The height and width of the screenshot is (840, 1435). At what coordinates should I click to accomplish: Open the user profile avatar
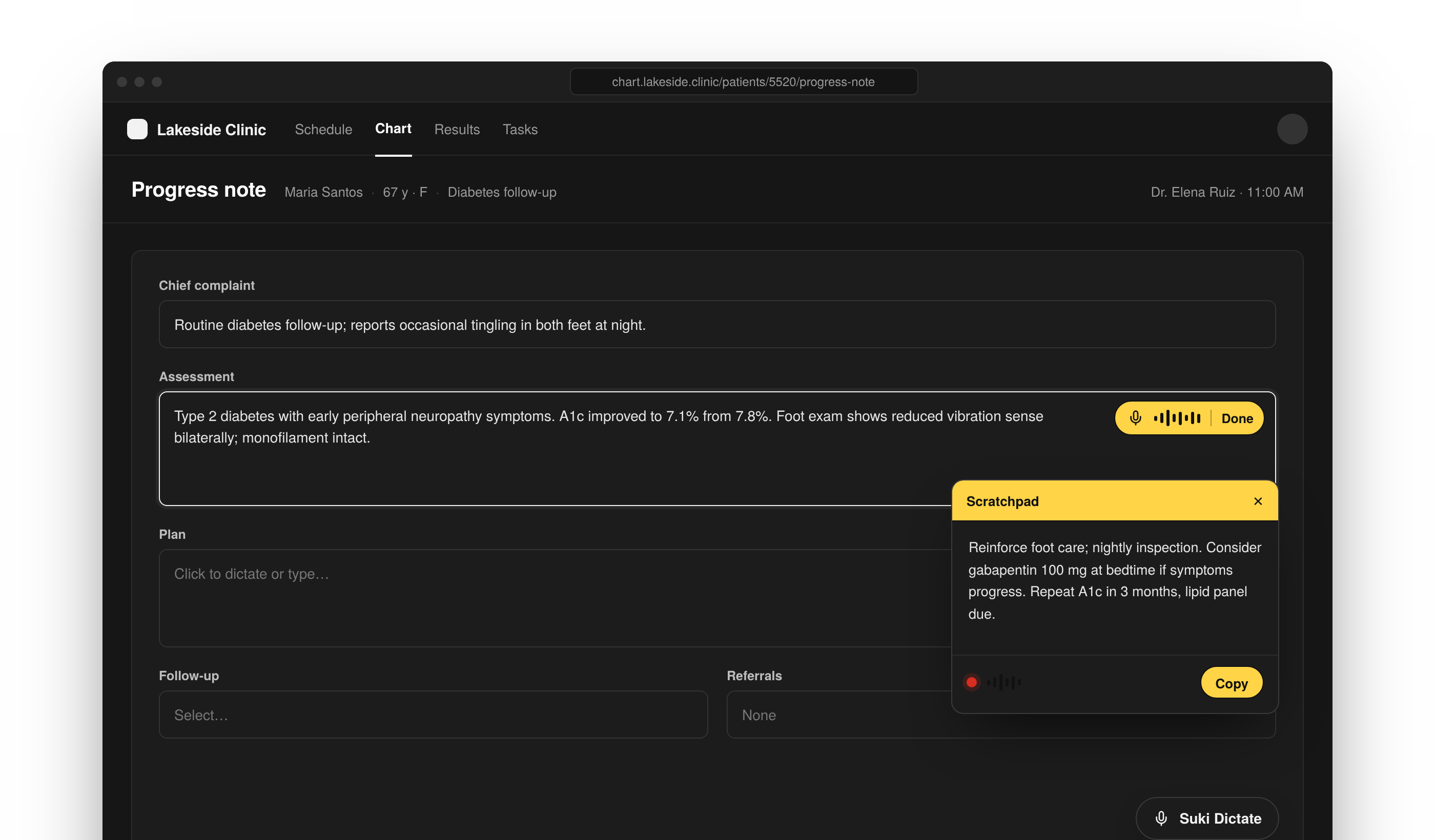(x=1292, y=129)
